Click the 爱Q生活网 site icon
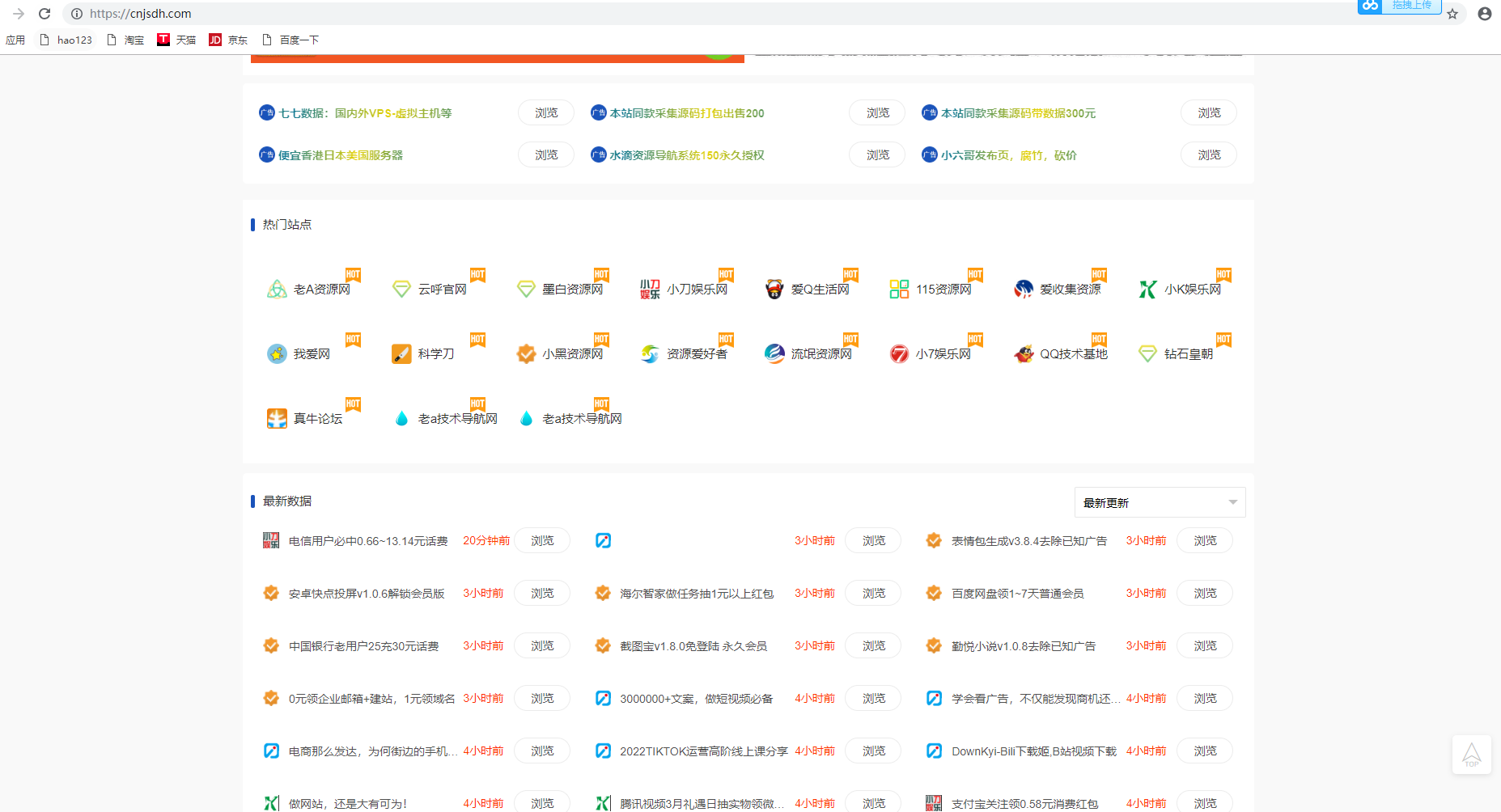Viewport: 1501px width, 812px height. pyautogui.click(x=774, y=289)
